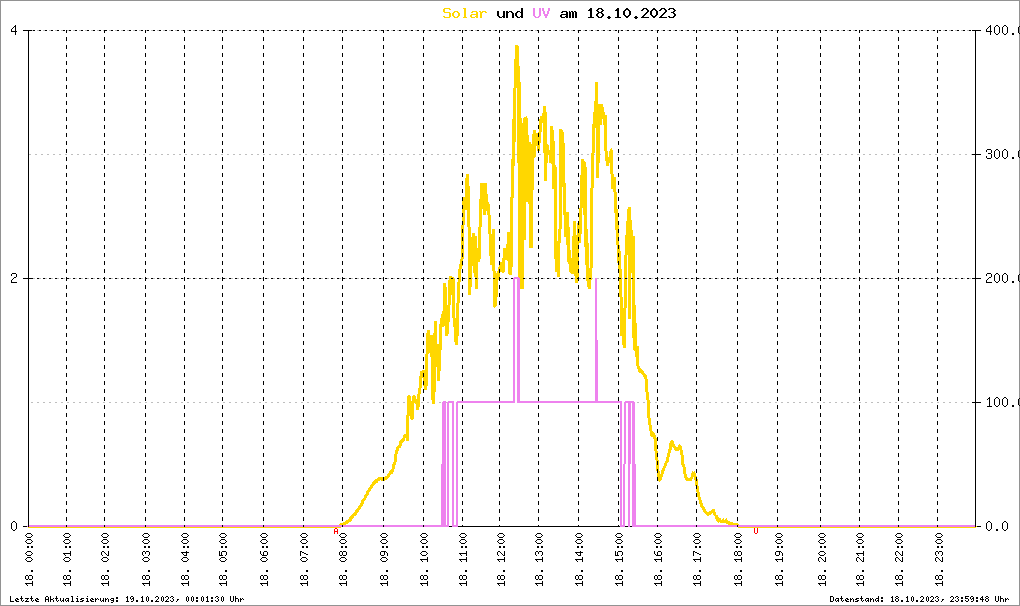Click the time axis label '18. 08:00'

(343, 559)
